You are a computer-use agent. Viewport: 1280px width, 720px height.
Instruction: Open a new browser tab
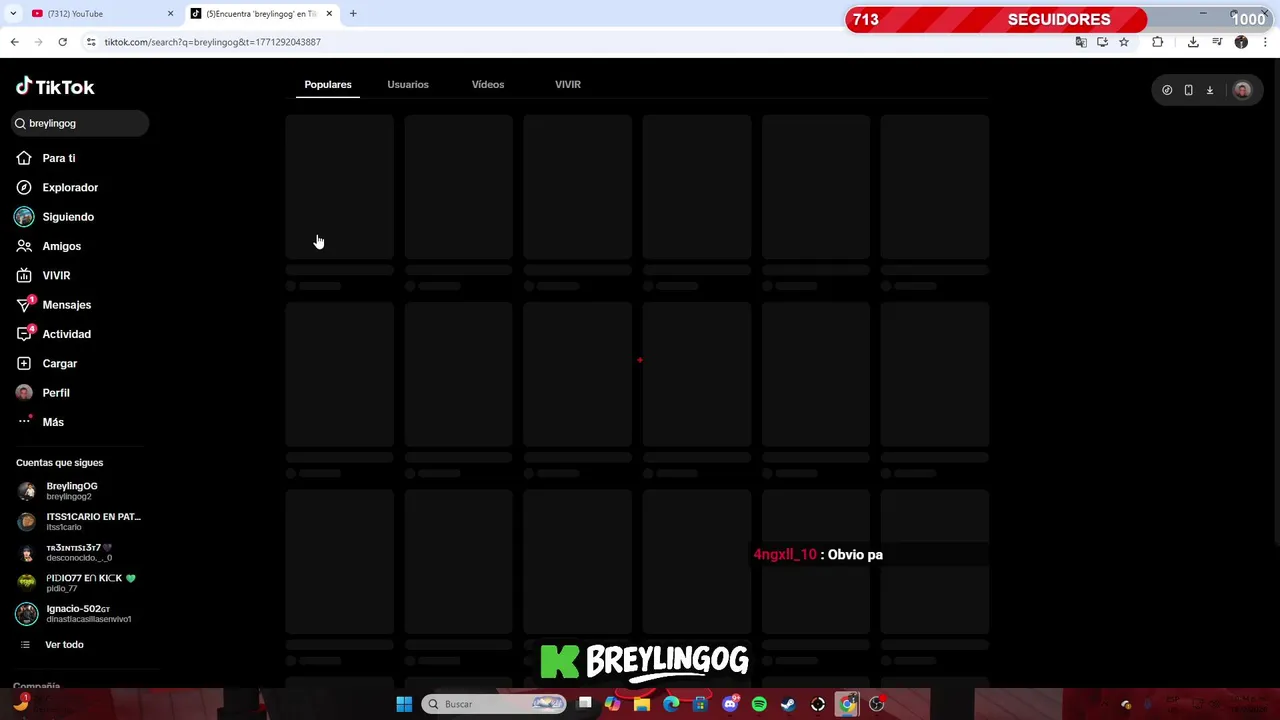[x=353, y=14]
